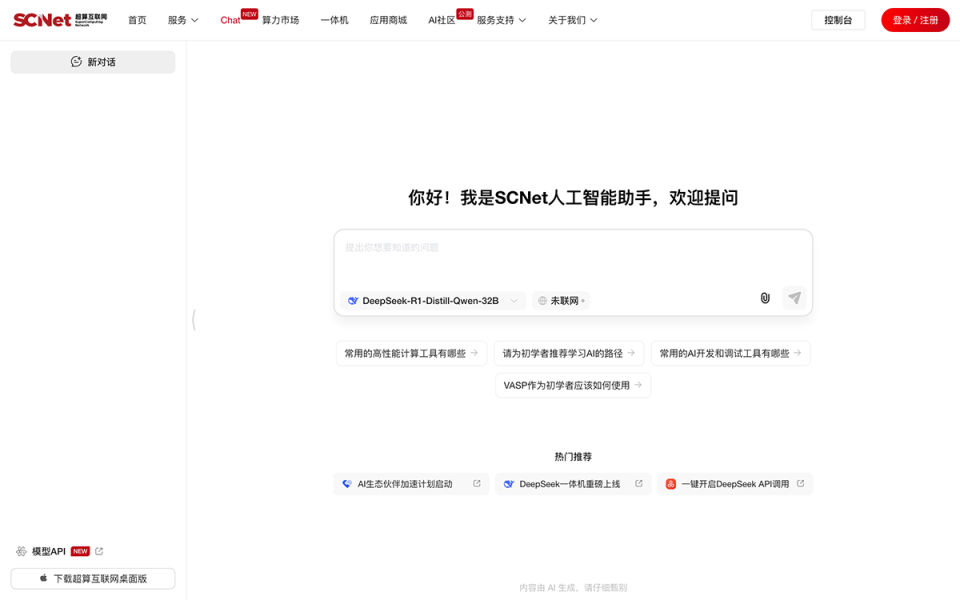Click the paperclip attachment icon

pos(765,298)
